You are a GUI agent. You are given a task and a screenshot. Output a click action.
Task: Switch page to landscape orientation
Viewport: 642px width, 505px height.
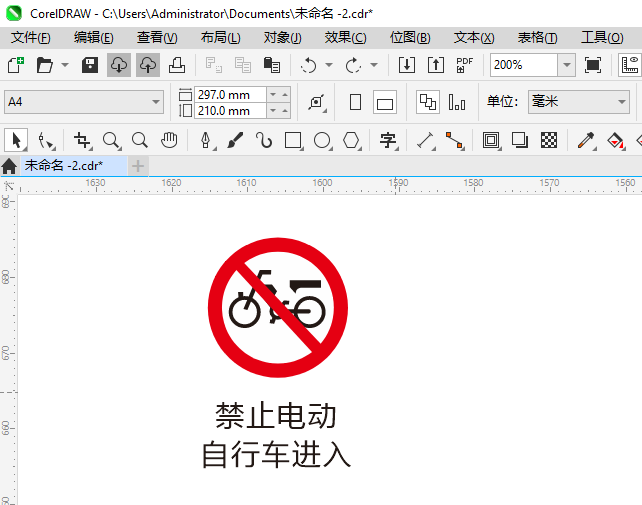point(385,102)
